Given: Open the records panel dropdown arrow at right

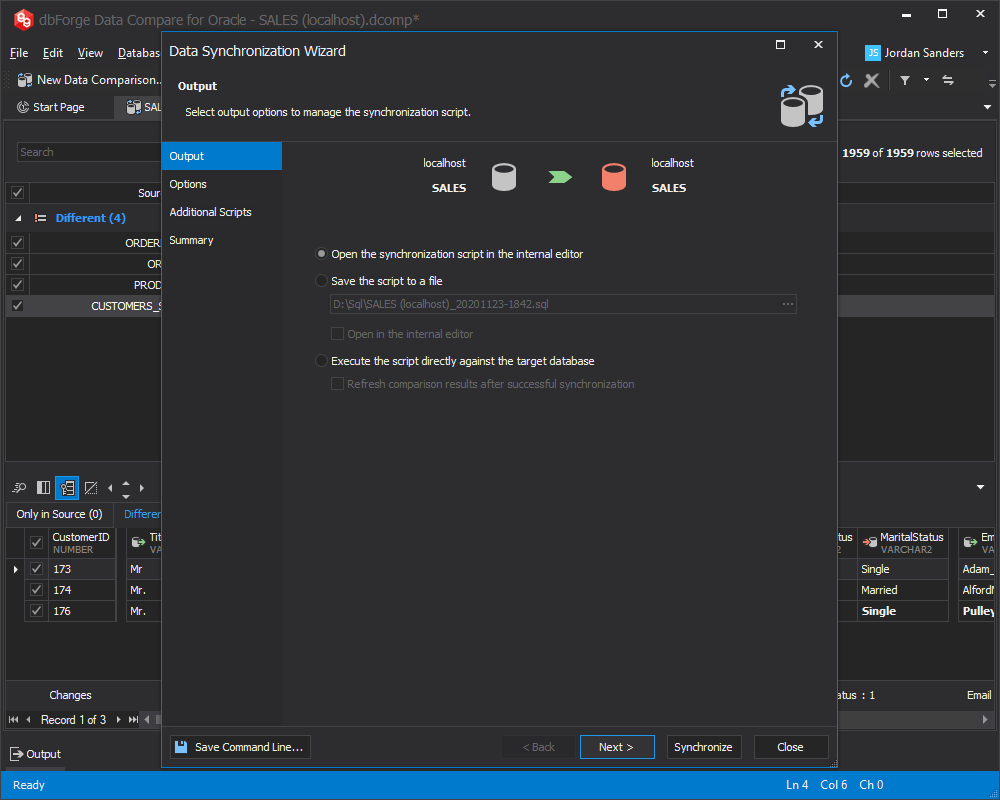Looking at the screenshot, I should coord(980,487).
